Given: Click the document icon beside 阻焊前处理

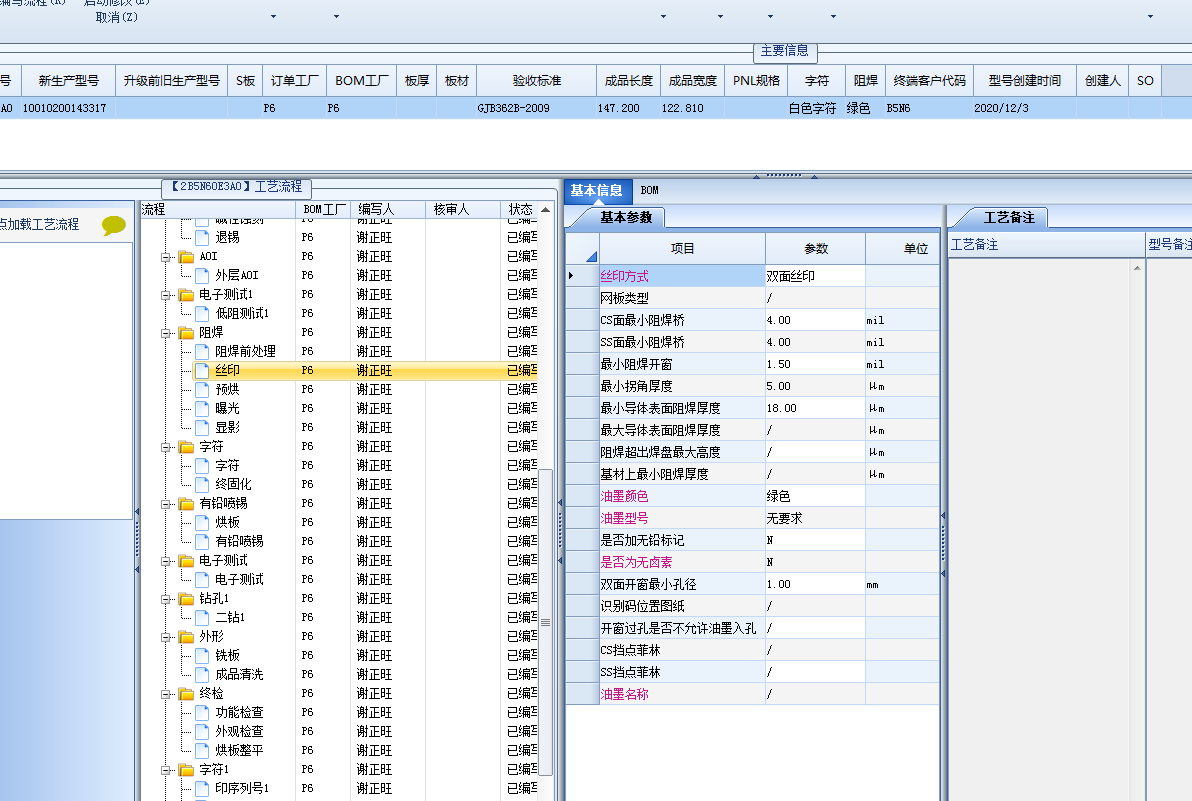Looking at the screenshot, I should (x=202, y=351).
